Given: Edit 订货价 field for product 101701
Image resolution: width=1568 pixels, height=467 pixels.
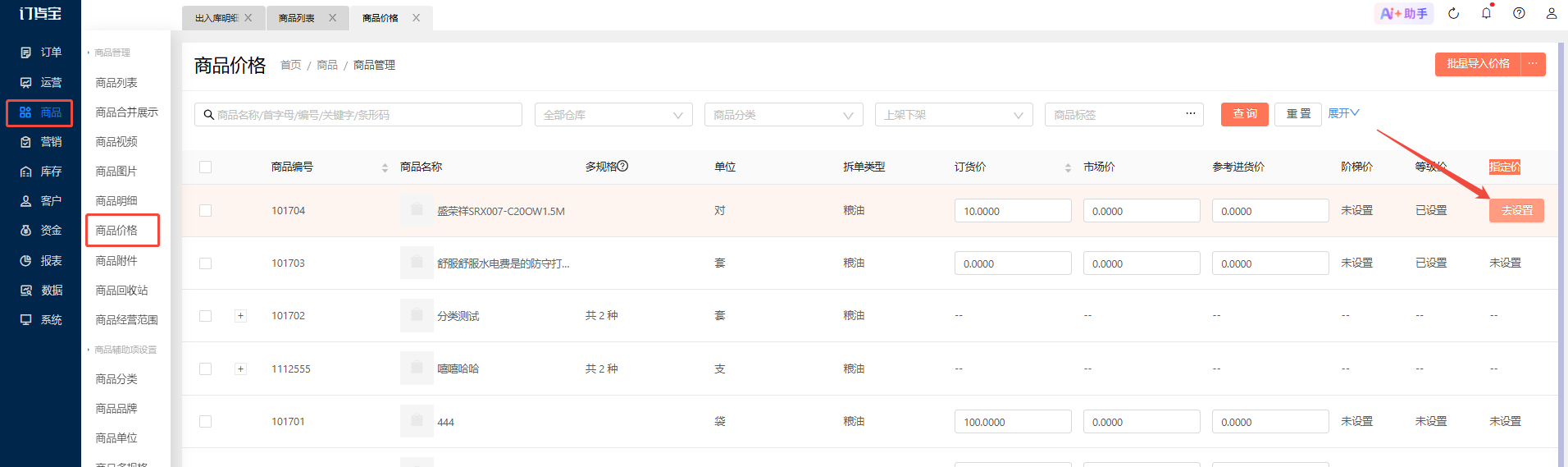Looking at the screenshot, I should tap(1013, 422).
